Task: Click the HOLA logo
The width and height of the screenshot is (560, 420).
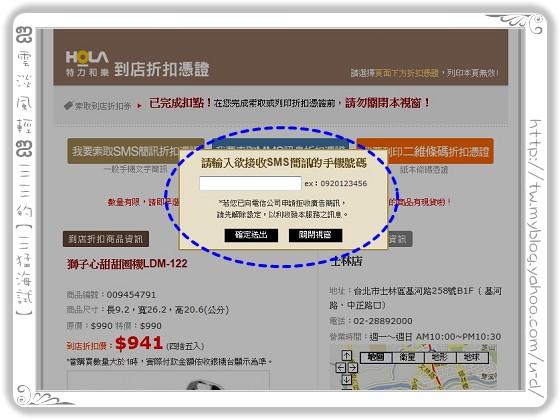Action: pyautogui.click(x=88, y=64)
